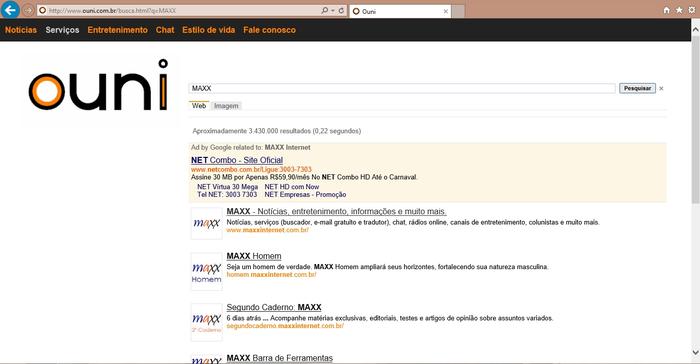Viewport: 700px width, 364px height.
Task: Click the maxx 2º Caderno thumbnail
Action: tap(206, 322)
